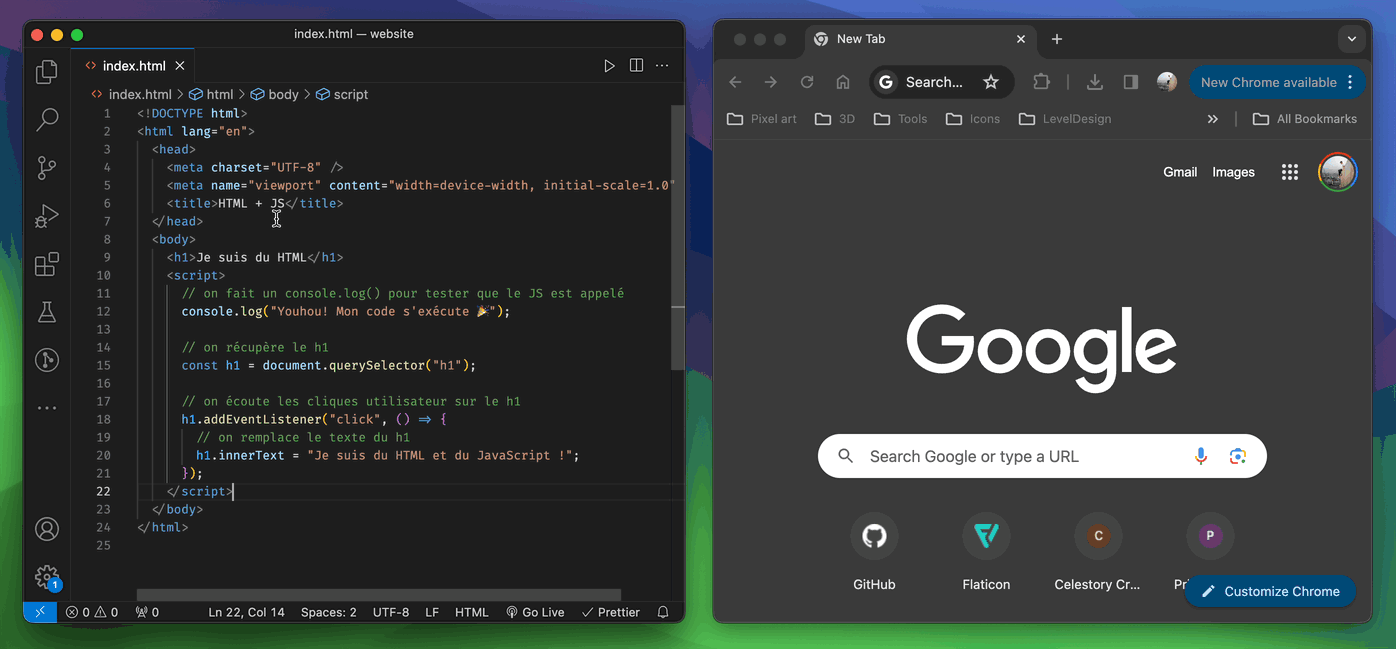
Task: Toggle Go Live server in status bar
Action: [535, 612]
